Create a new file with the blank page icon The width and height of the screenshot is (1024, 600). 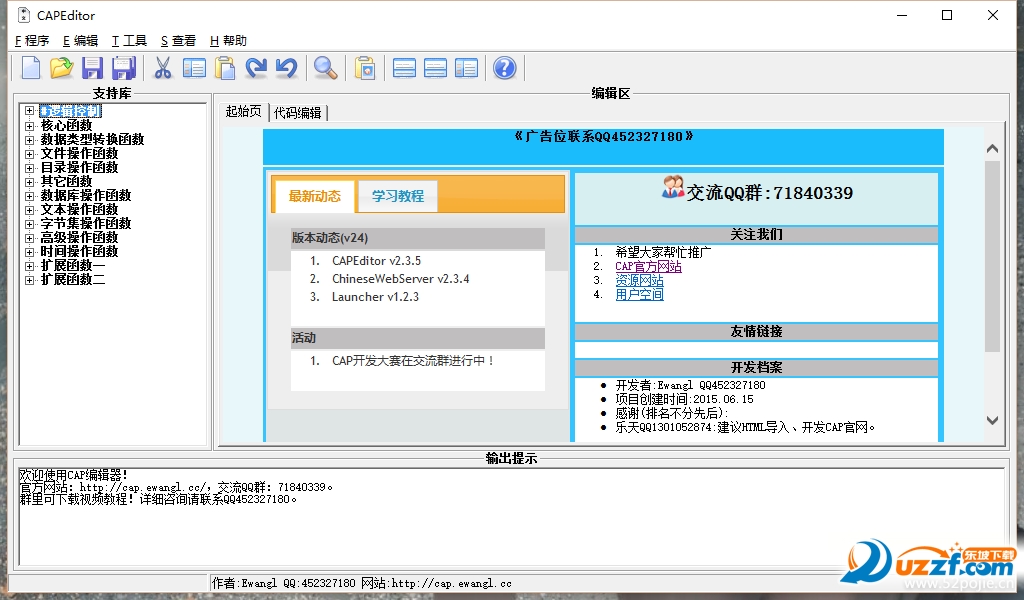pos(31,68)
